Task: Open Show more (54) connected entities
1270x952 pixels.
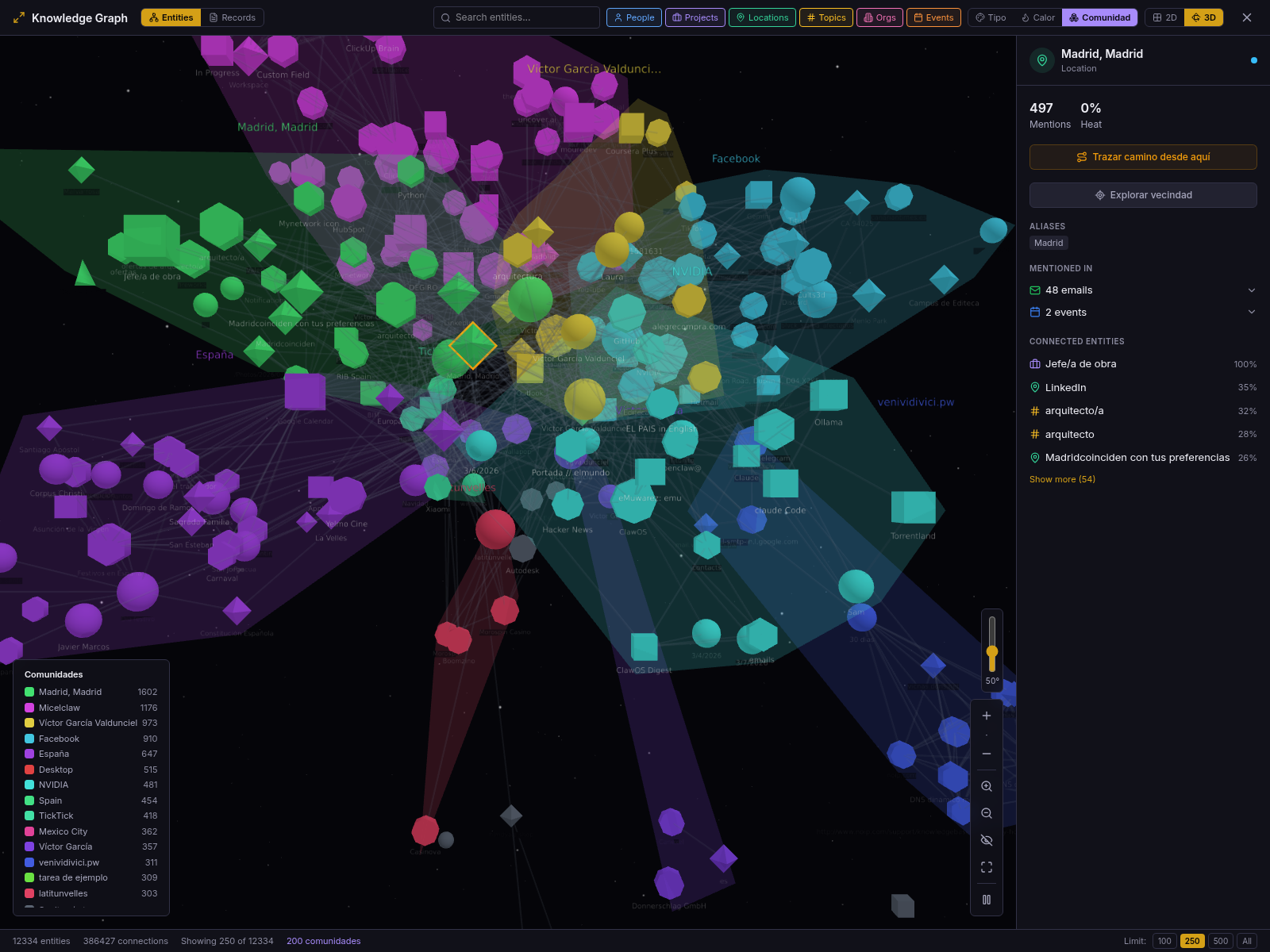Action: (1062, 479)
